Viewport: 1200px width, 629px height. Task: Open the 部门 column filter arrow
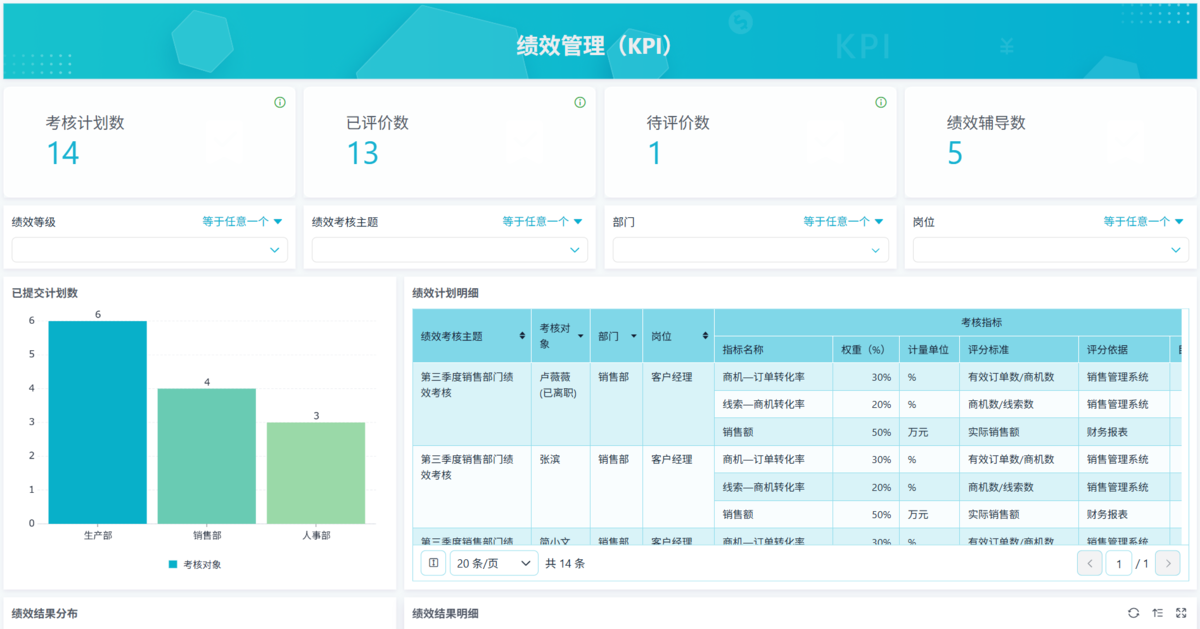(633, 336)
